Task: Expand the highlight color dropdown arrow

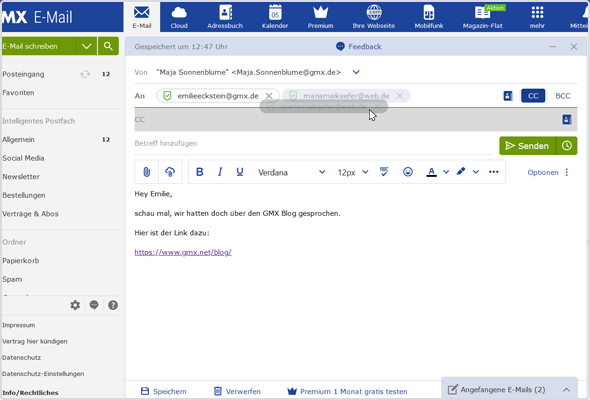Action: tap(476, 172)
